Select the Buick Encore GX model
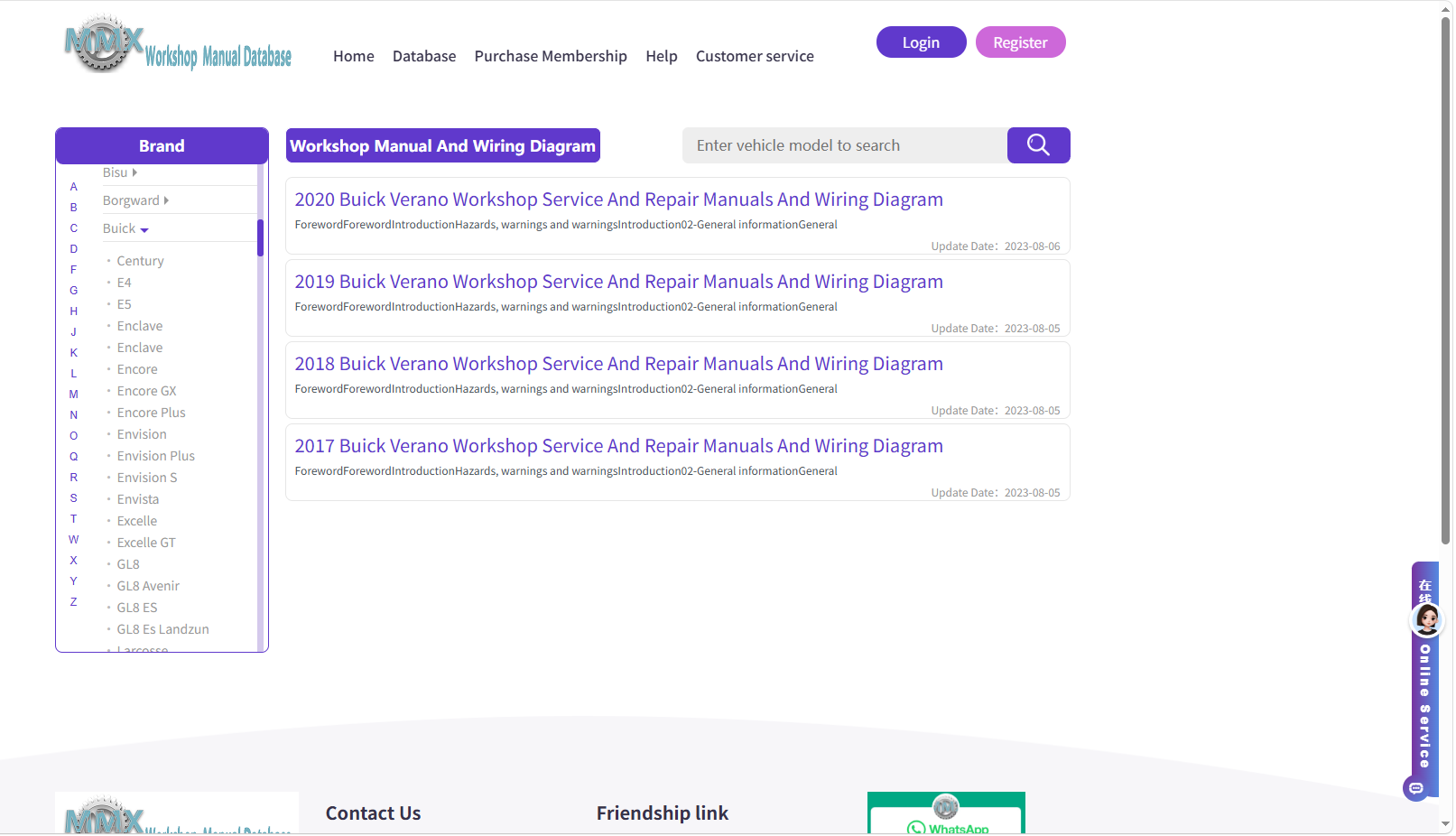Image resolution: width=1456 pixels, height=836 pixels. click(x=147, y=391)
